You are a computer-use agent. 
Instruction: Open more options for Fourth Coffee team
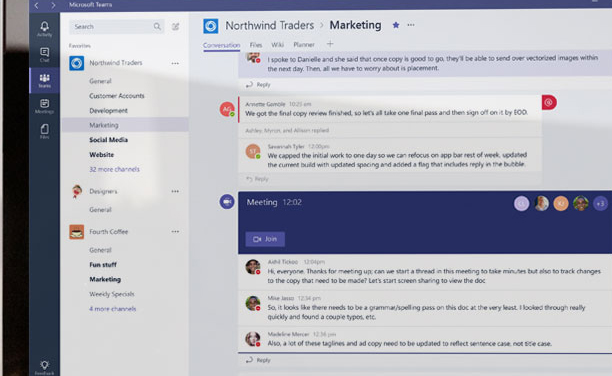pos(175,232)
